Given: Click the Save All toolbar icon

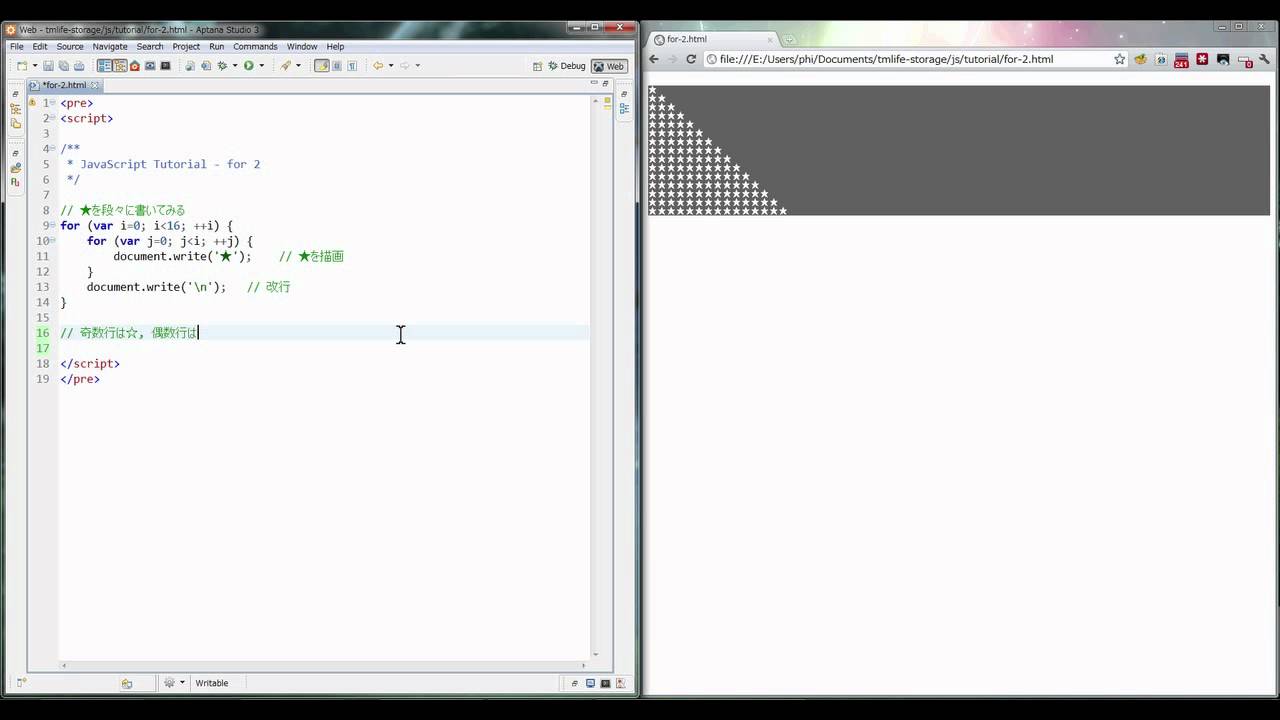Looking at the screenshot, I should 64,66.
